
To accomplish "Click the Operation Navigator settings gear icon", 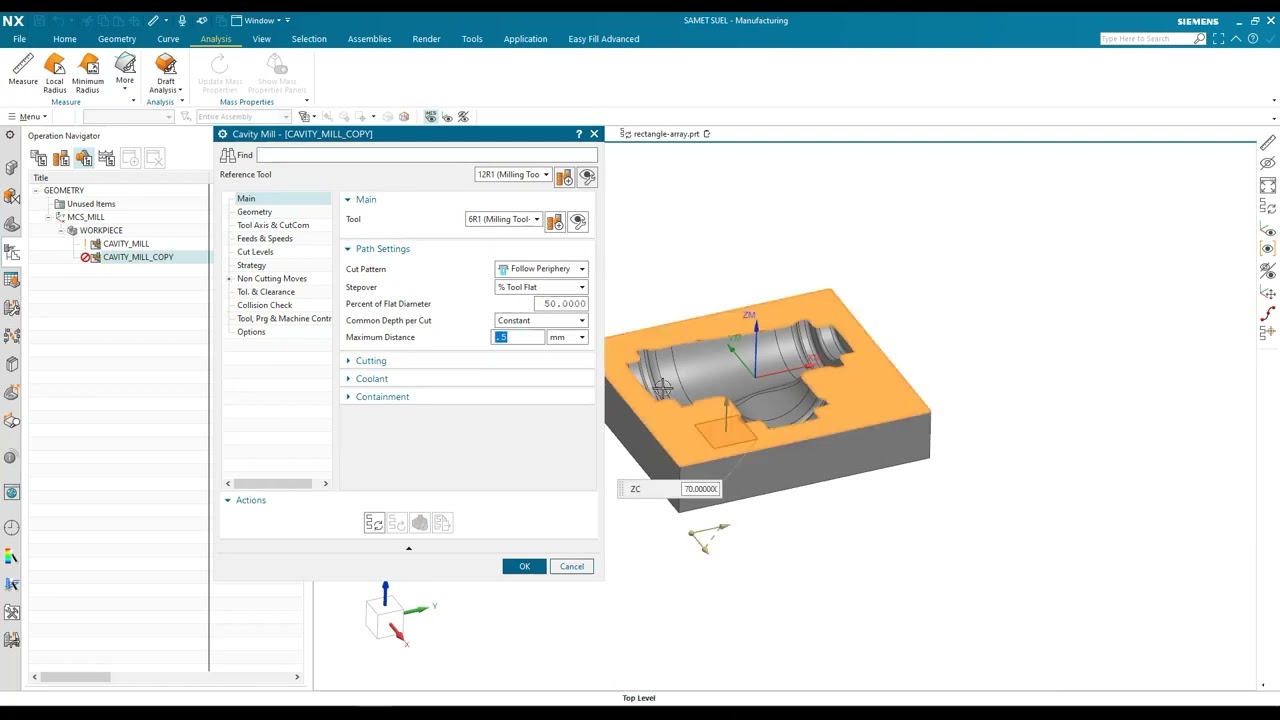I will click(x=11, y=135).
